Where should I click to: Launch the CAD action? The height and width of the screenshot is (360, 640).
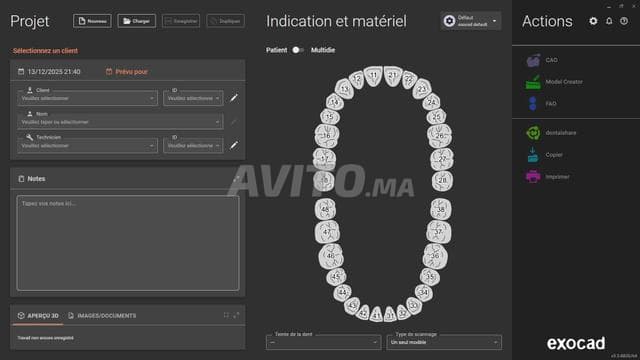[542, 60]
